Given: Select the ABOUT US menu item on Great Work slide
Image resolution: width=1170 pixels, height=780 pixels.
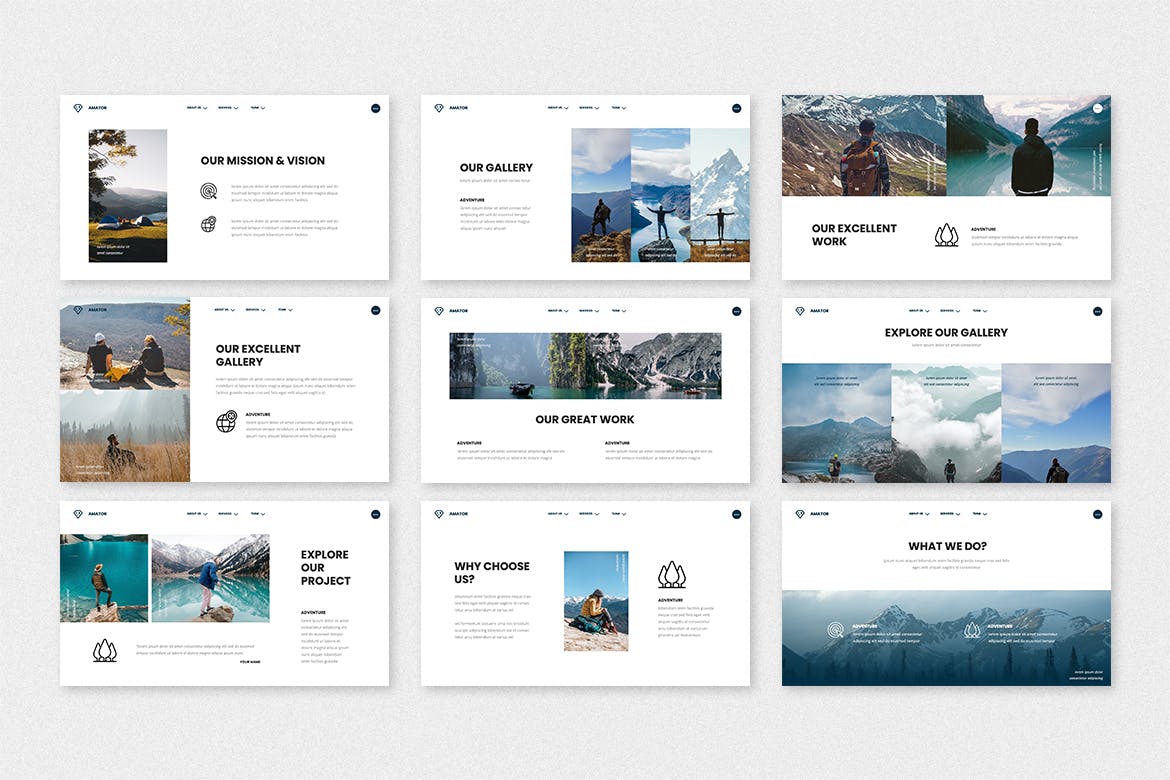Looking at the screenshot, I should tap(556, 310).
